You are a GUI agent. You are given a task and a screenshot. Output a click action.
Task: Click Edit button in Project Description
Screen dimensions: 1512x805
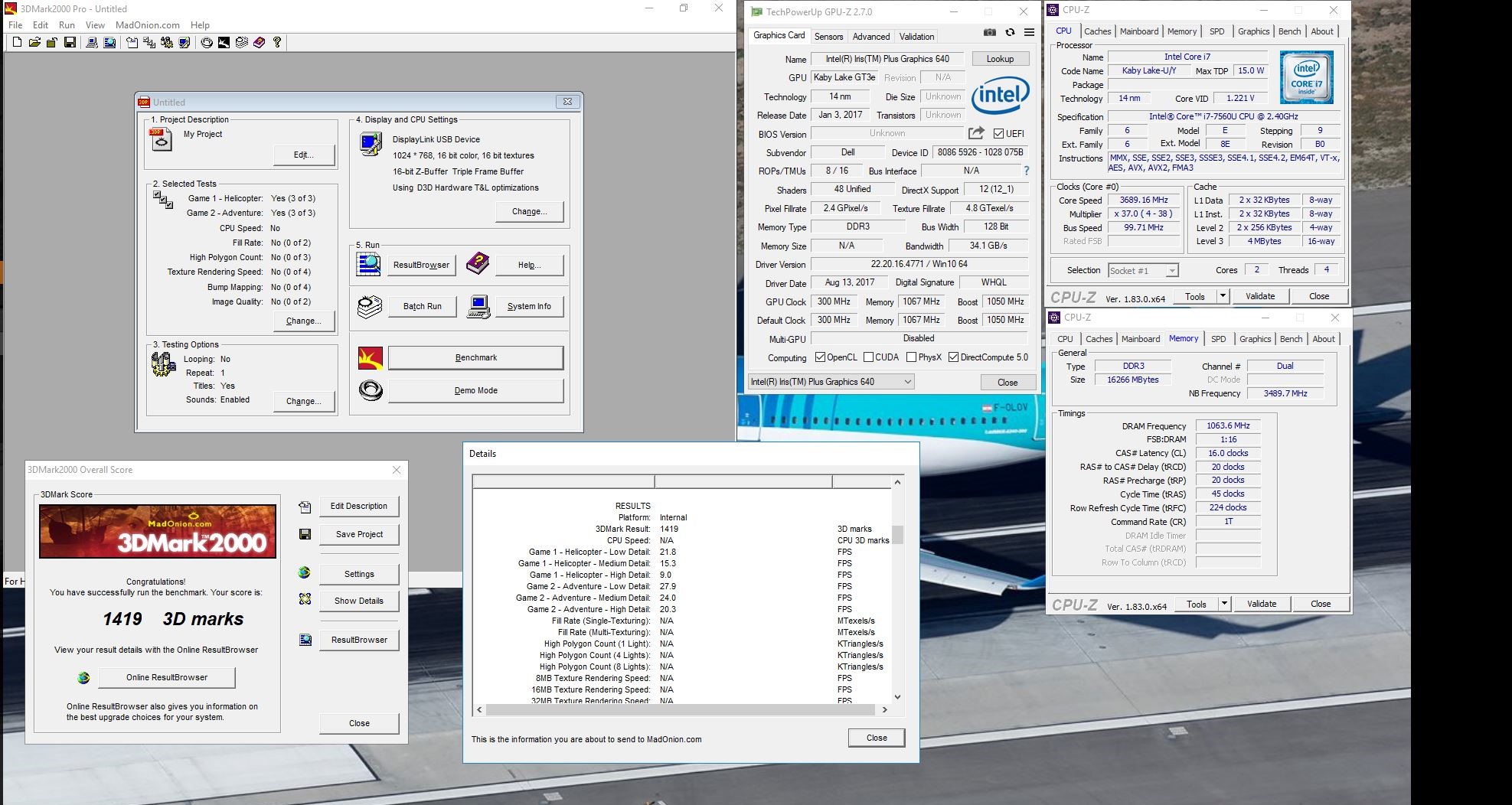(x=304, y=155)
